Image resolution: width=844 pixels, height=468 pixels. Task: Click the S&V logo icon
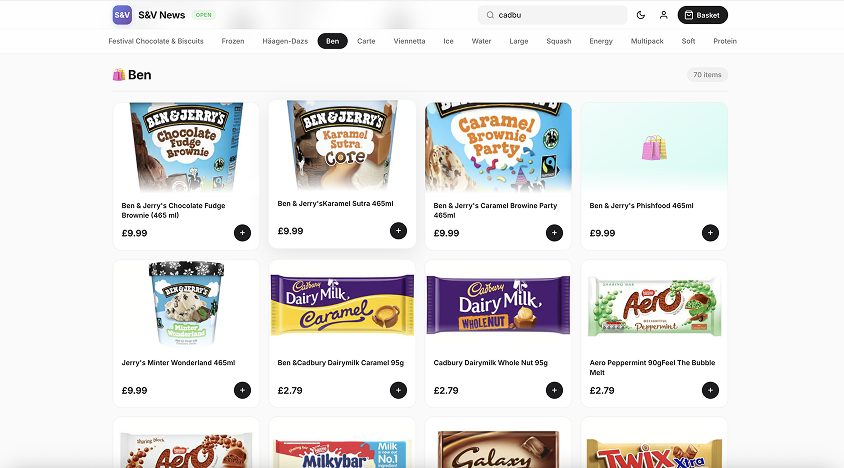122,15
